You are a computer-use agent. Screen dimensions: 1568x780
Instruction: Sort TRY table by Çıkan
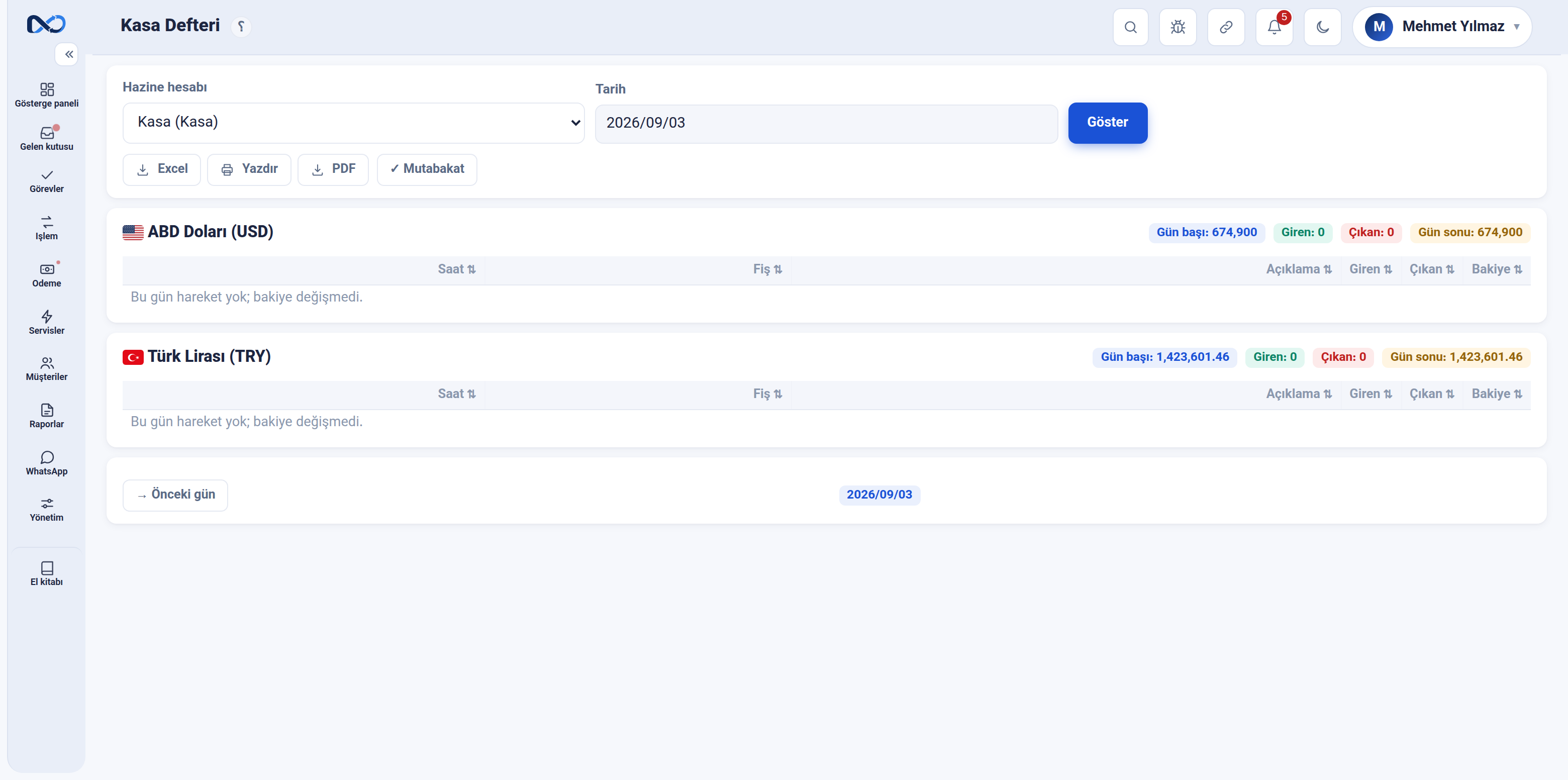[x=1432, y=394]
